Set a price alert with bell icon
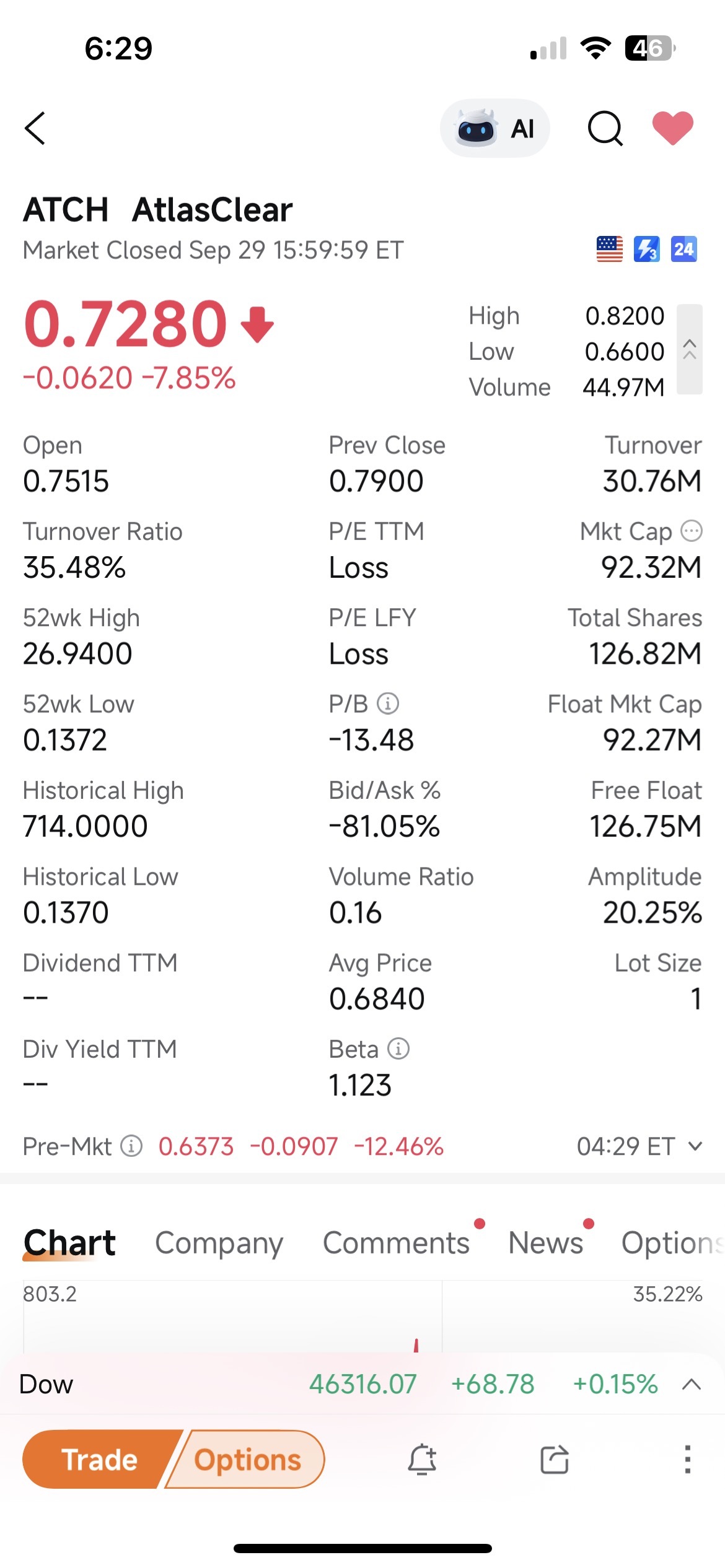Viewport: 725px width, 1568px height. pyautogui.click(x=422, y=1460)
